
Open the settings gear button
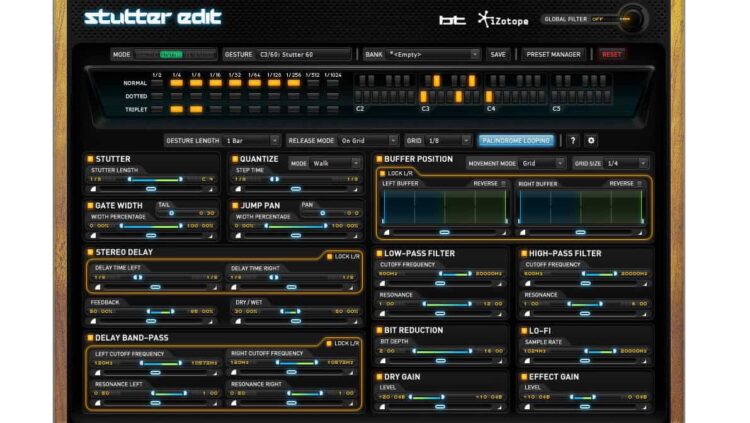coord(591,141)
